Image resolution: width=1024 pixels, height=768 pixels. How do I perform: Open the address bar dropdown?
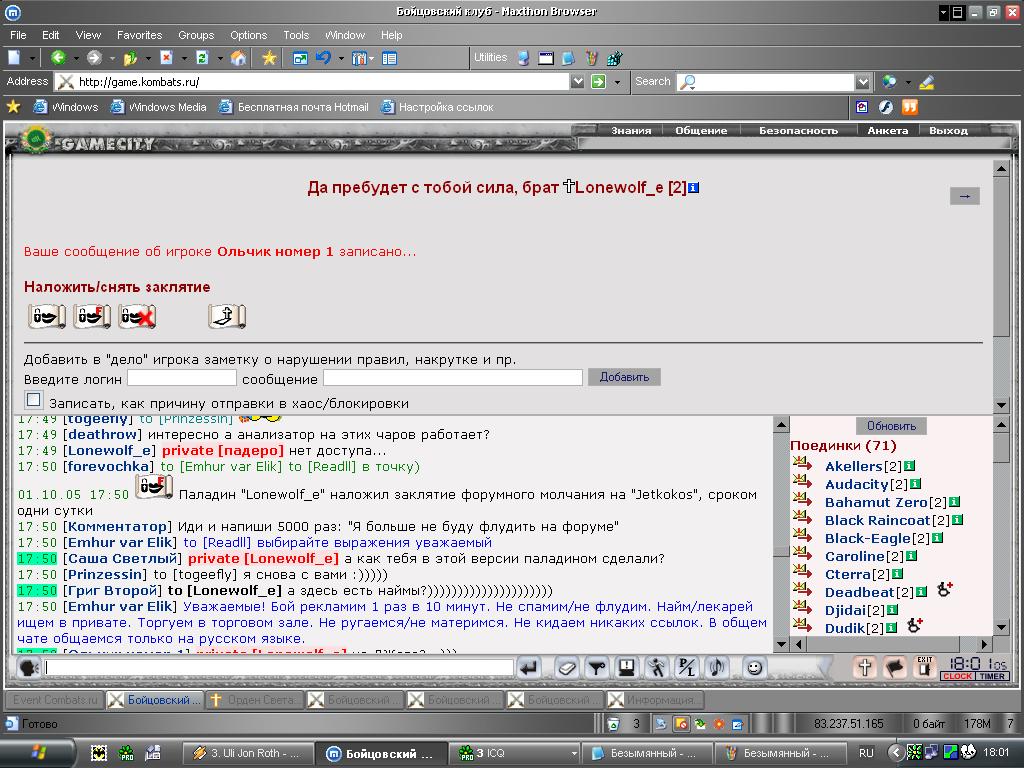click(x=577, y=82)
